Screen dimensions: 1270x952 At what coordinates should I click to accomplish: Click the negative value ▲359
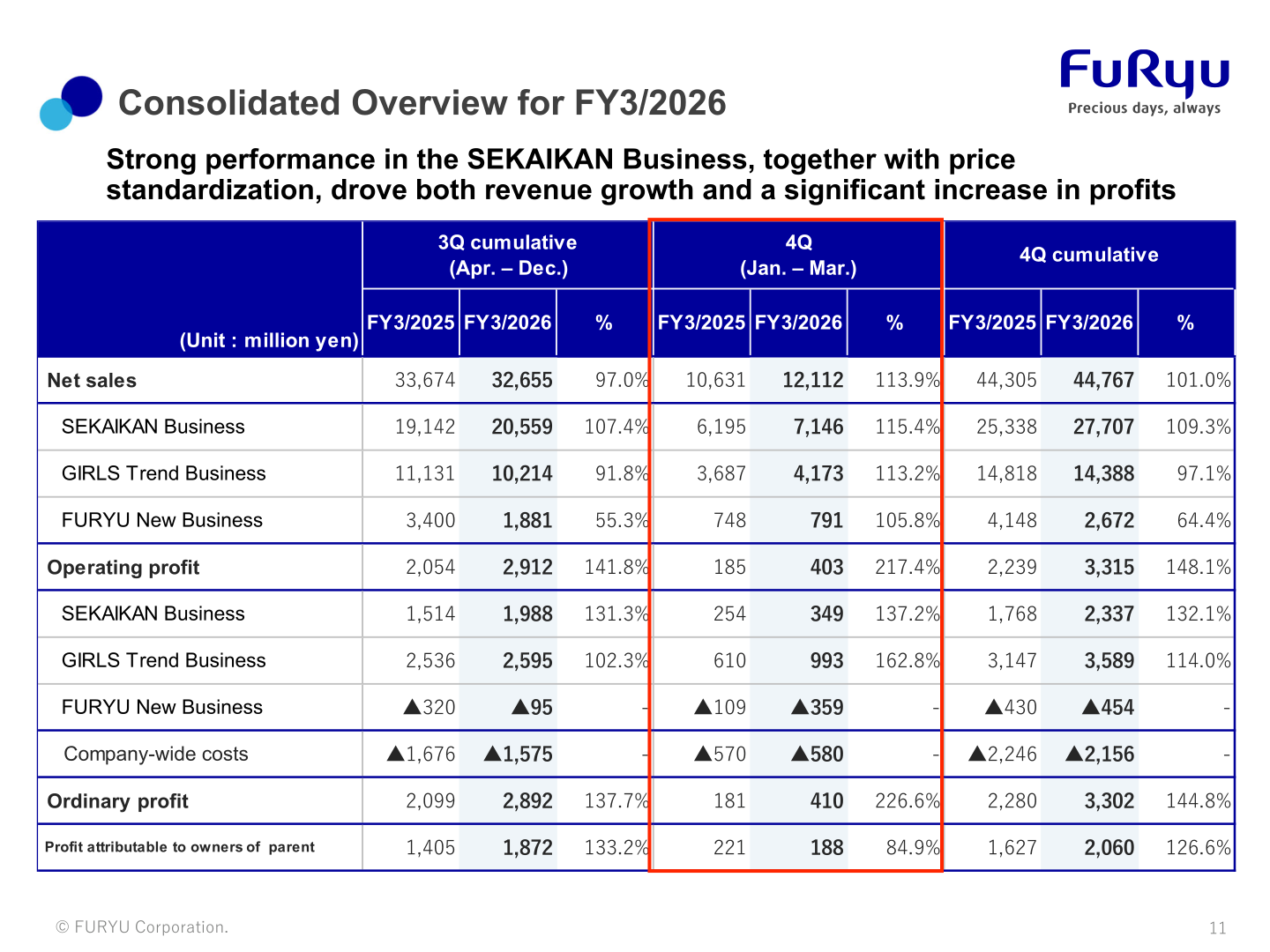point(818,707)
